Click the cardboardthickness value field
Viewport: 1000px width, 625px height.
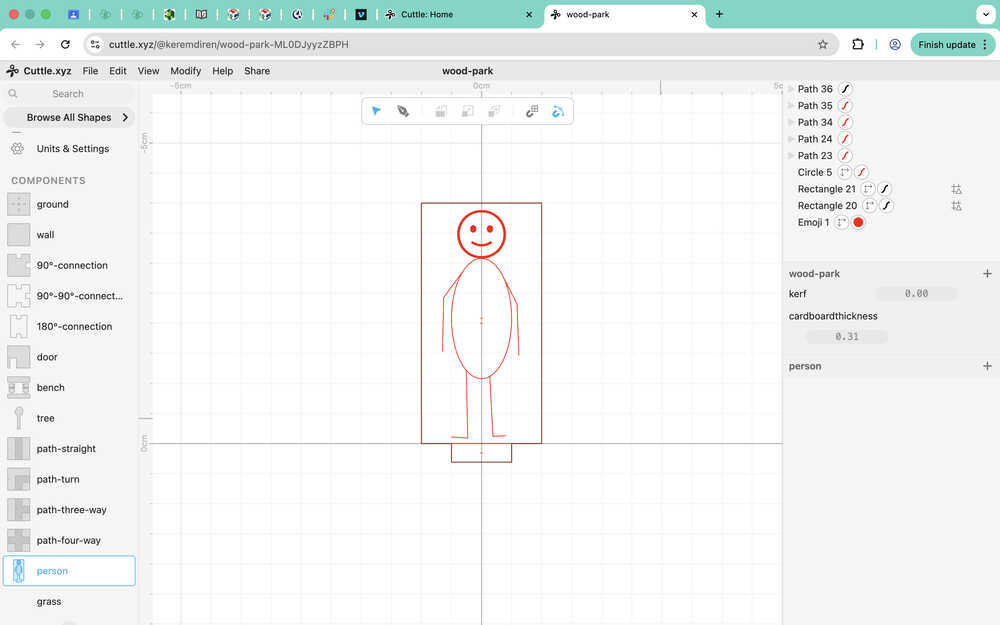coord(846,337)
